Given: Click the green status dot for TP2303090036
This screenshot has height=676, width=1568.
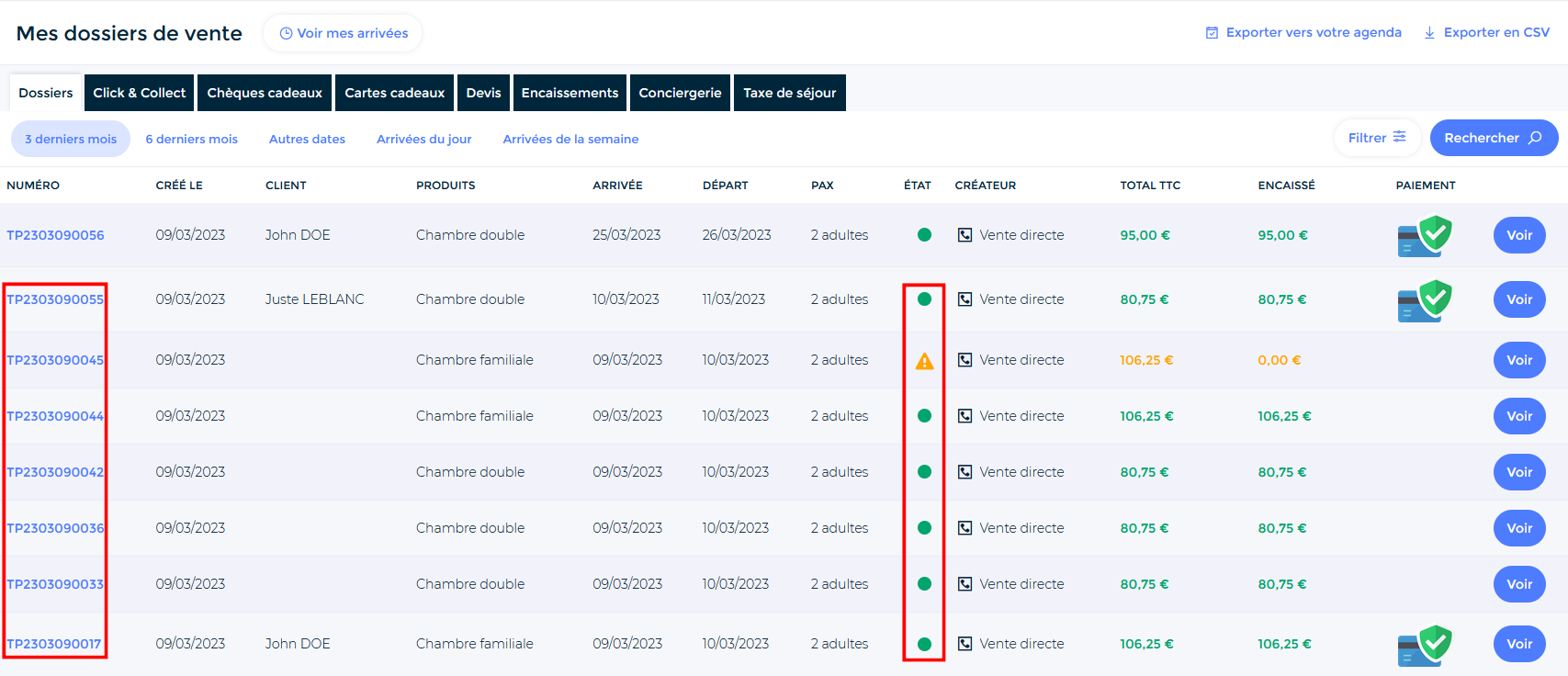Looking at the screenshot, I should 924,528.
